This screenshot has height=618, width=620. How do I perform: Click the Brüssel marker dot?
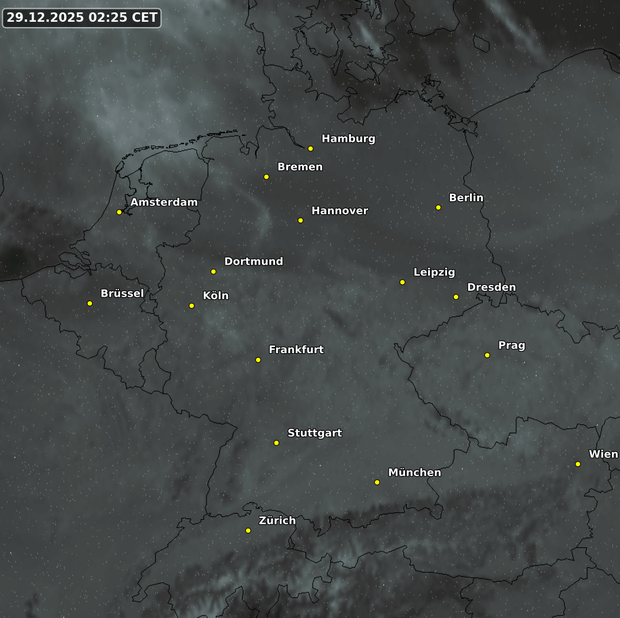point(90,303)
